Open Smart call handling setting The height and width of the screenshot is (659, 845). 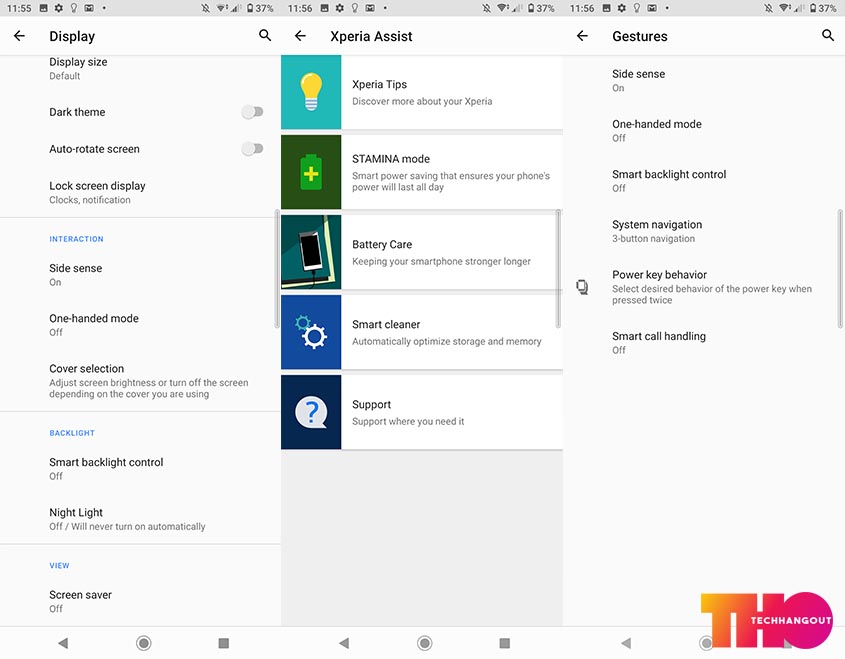coord(704,343)
